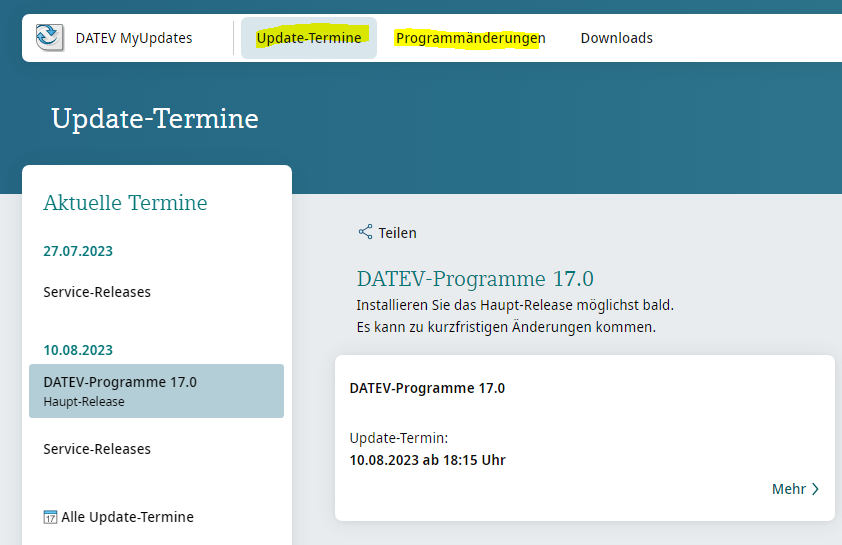This screenshot has width=842, height=545.
Task: Click the Update-Termine page headline
Action: [x=155, y=119]
